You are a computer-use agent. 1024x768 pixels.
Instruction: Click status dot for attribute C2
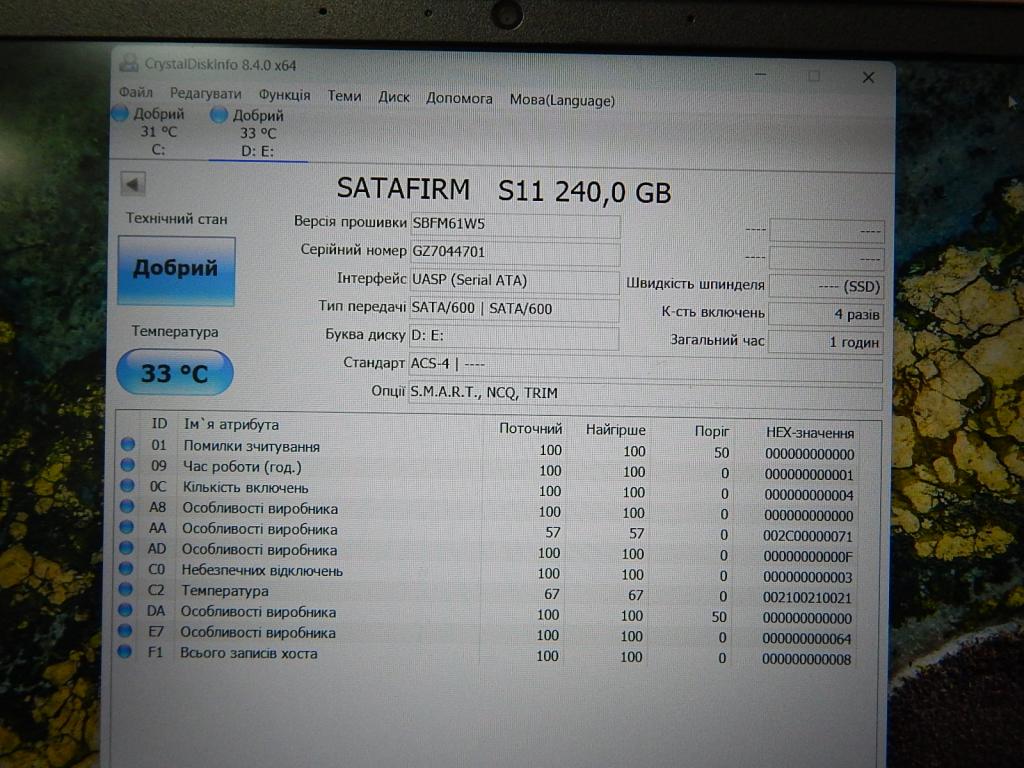[125, 589]
